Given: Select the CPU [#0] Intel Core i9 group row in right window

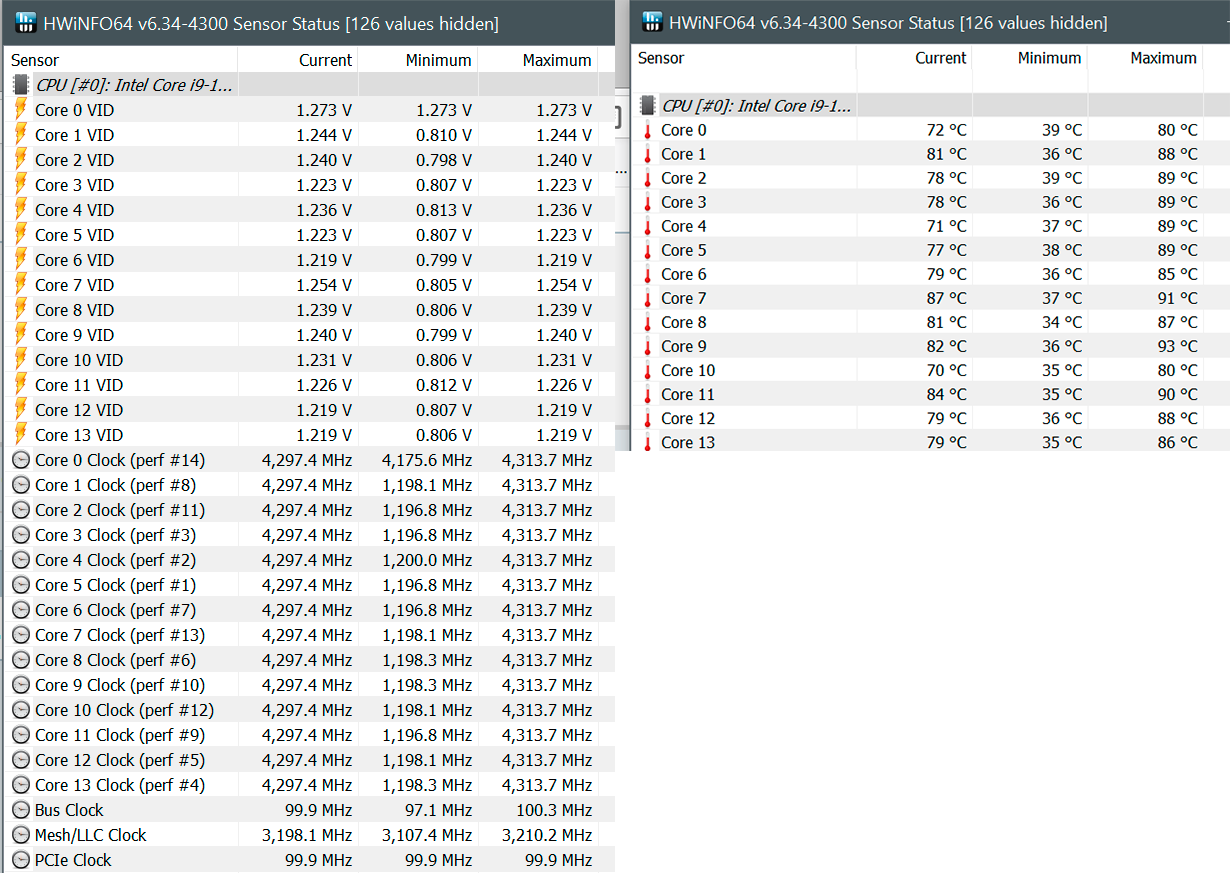Looking at the screenshot, I should click(x=931, y=105).
